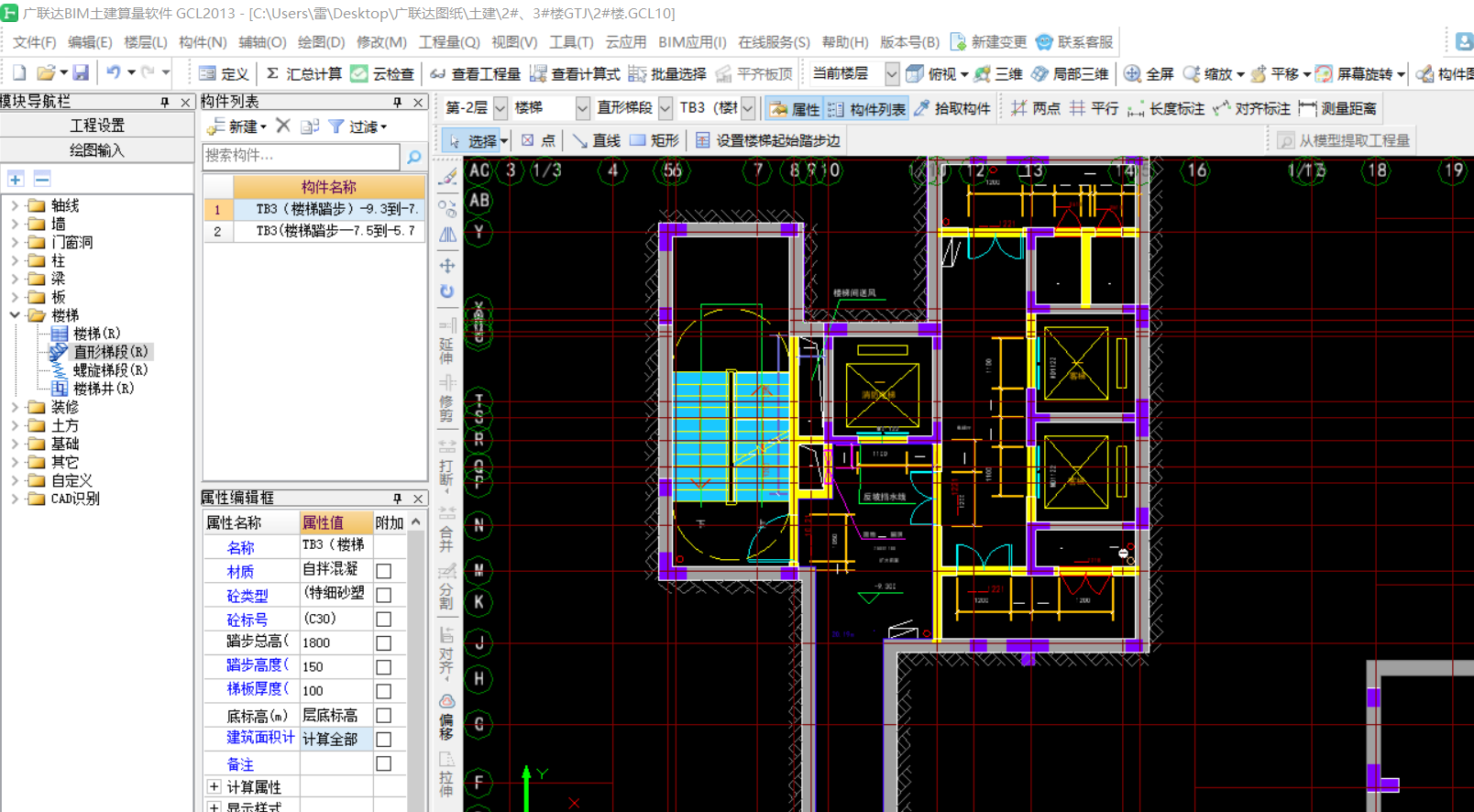Select 点 point drawing tool
Screen dimensions: 1474x812
tap(538, 140)
